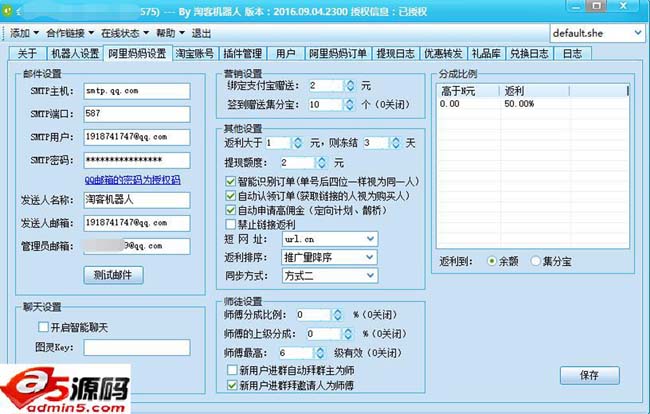Adjust the 返利大于 amount spinner
Viewport: 650px width, 414px height.
click(x=297, y=143)
